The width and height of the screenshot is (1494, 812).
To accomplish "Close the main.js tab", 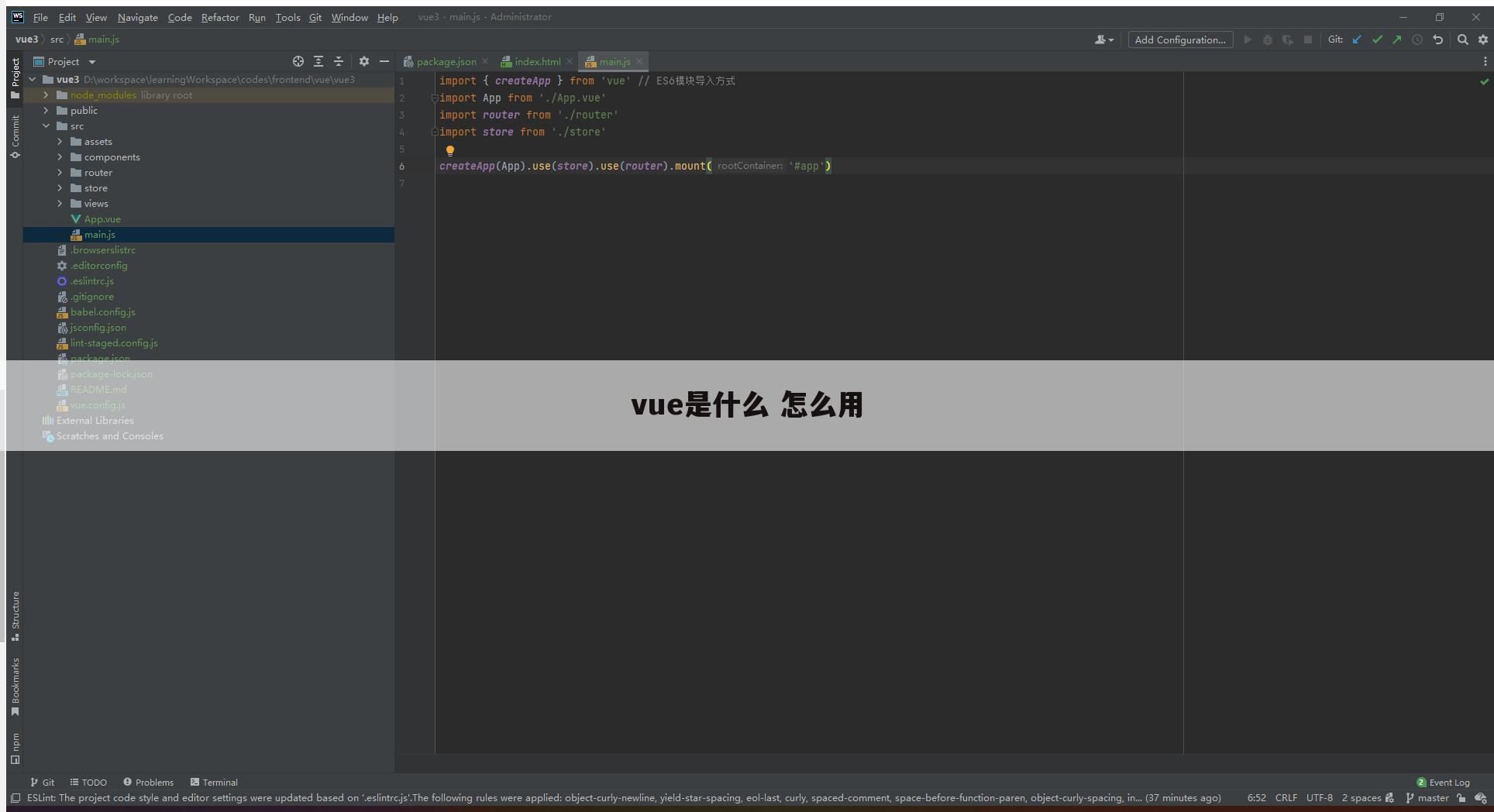I will pyautogui.click(x=639, y=61).
